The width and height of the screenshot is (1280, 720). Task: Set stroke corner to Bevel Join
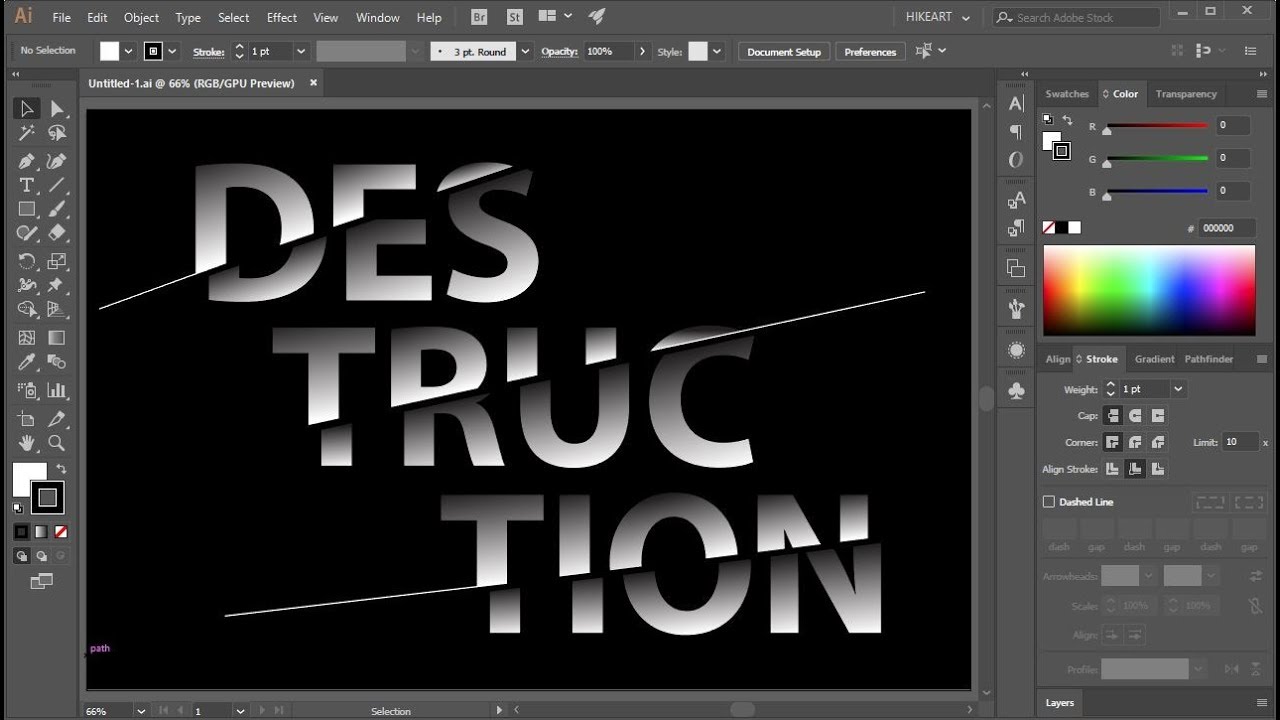1158,442
